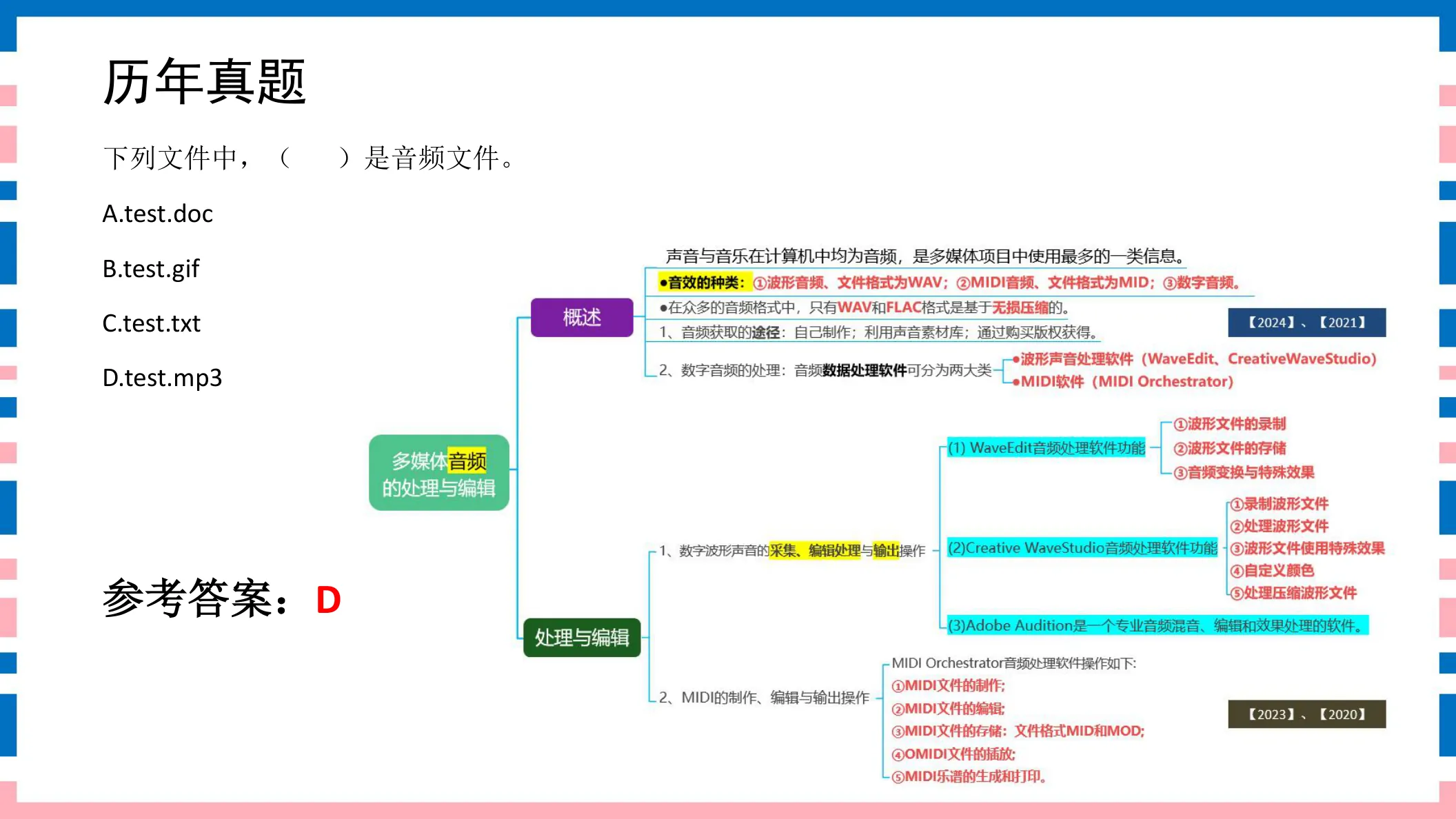Click ③MIDI文件的存储 item
Screen dimensions: 1456x819
(1018, 731)
